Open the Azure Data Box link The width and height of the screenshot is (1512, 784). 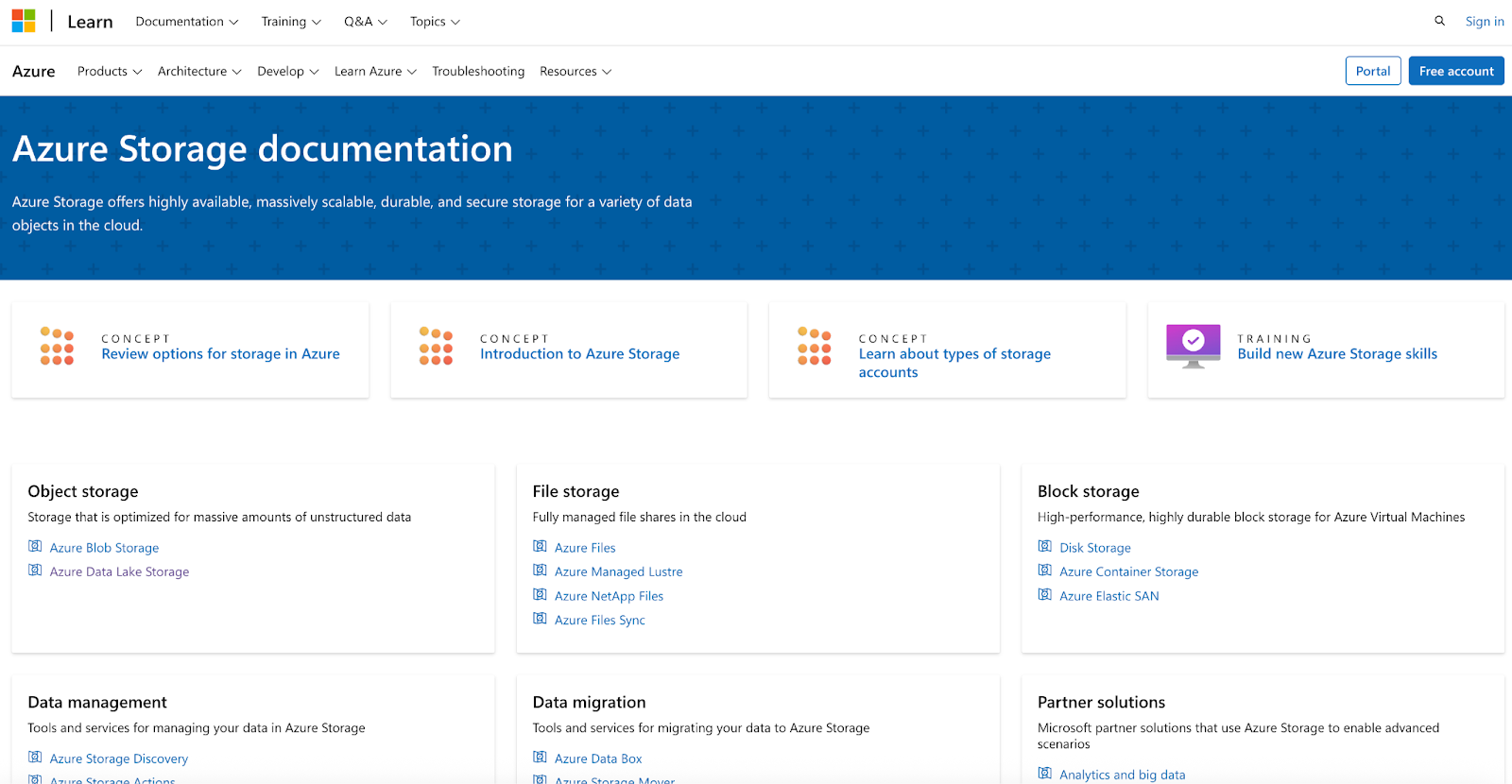pos(598,758)
